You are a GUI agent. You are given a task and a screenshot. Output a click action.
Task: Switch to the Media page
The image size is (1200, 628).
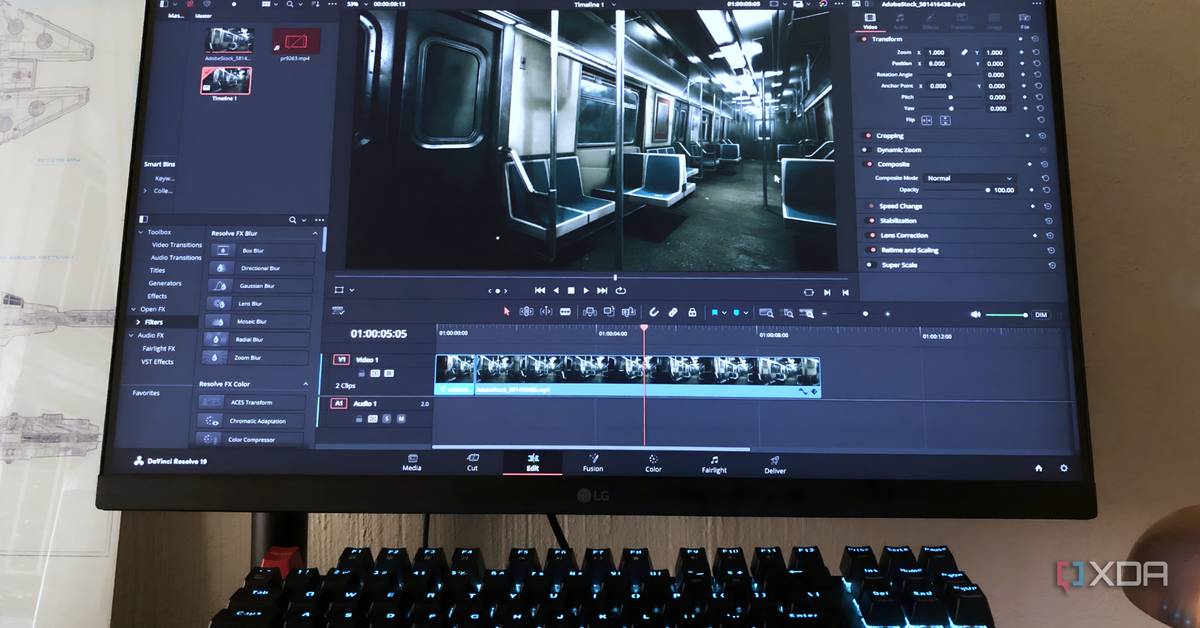[x=412, y=463]
